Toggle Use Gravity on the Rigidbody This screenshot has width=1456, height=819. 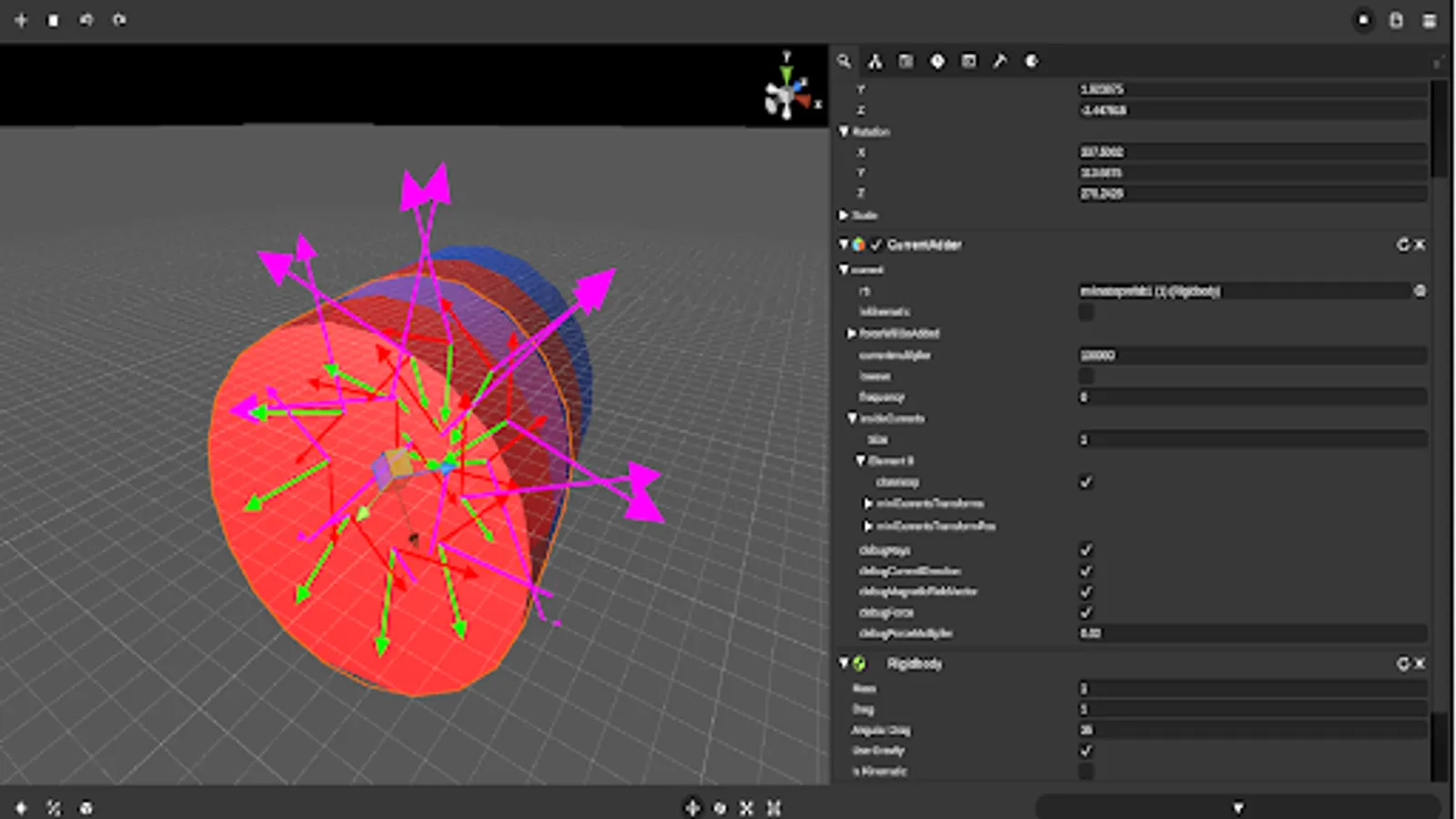point(1086,751)
